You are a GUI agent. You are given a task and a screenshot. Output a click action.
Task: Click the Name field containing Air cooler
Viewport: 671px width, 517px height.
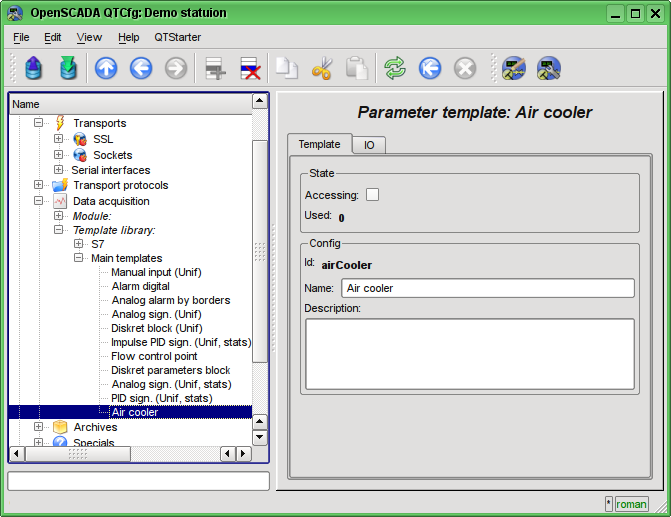tap(487, 288)
